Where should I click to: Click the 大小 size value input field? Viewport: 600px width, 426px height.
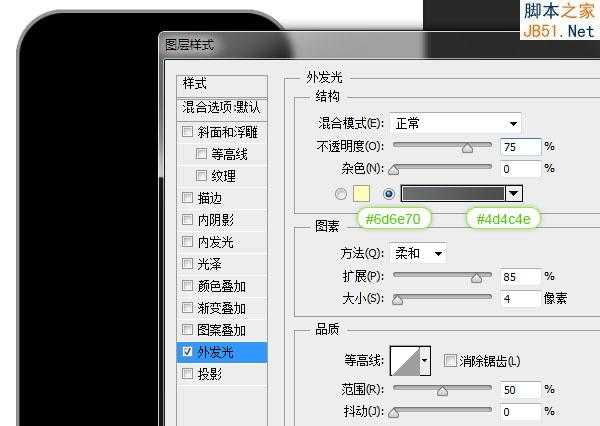pyautogui.click(x=520, y=298)
